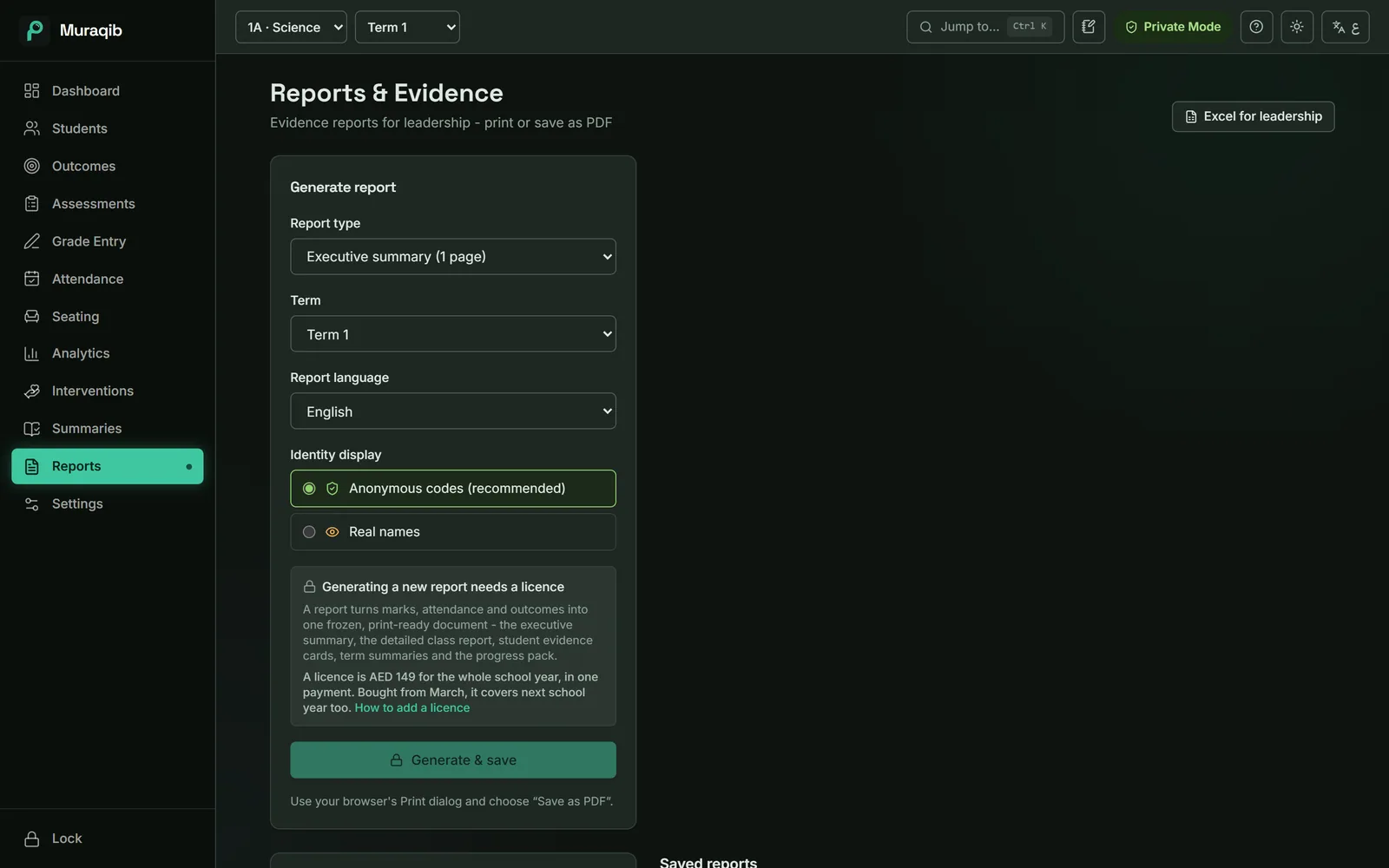Click the Jump to search field
The image size is (1389, 868).
(985, 27)
